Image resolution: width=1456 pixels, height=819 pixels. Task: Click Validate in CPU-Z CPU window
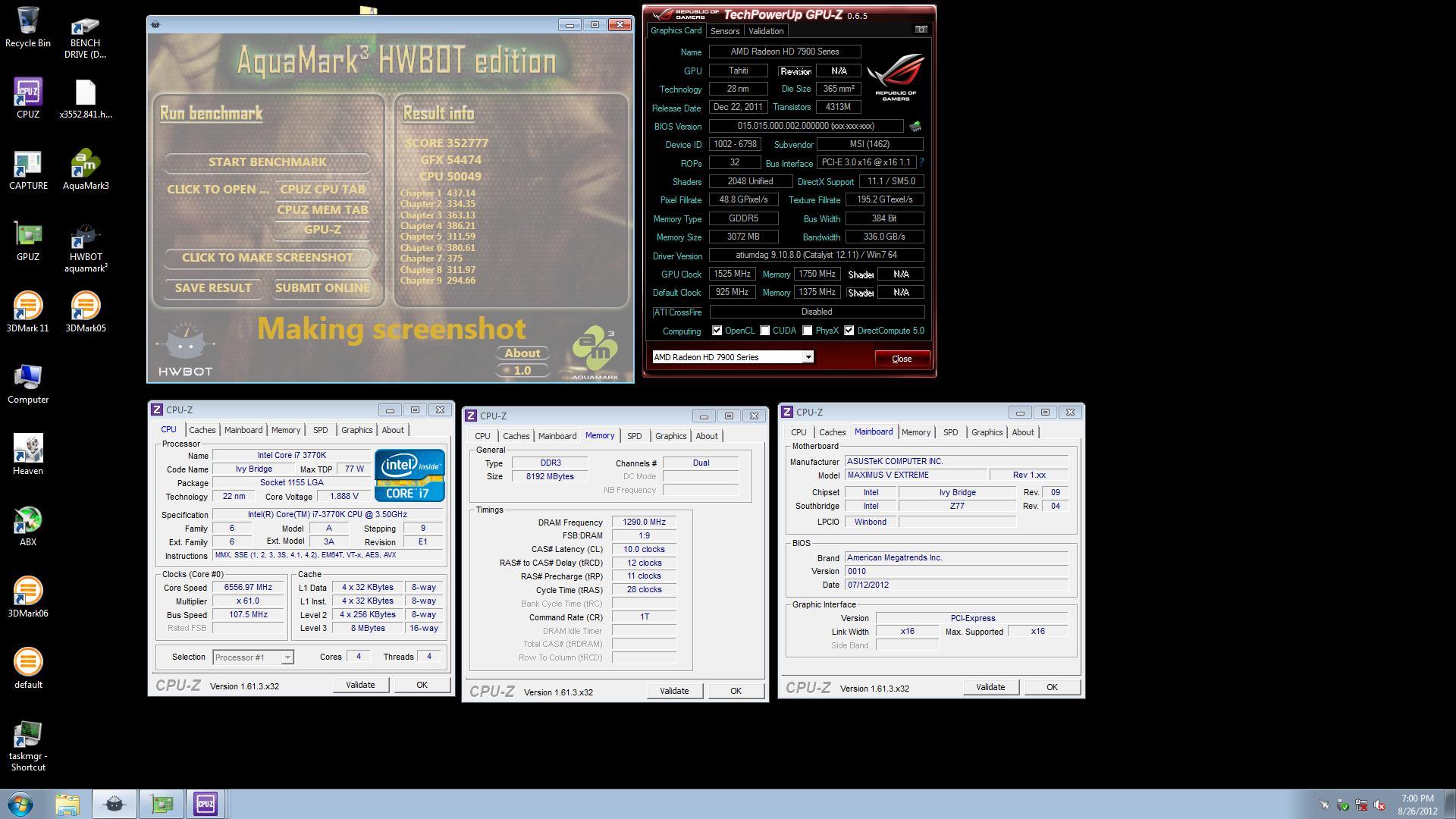point(360,685)
